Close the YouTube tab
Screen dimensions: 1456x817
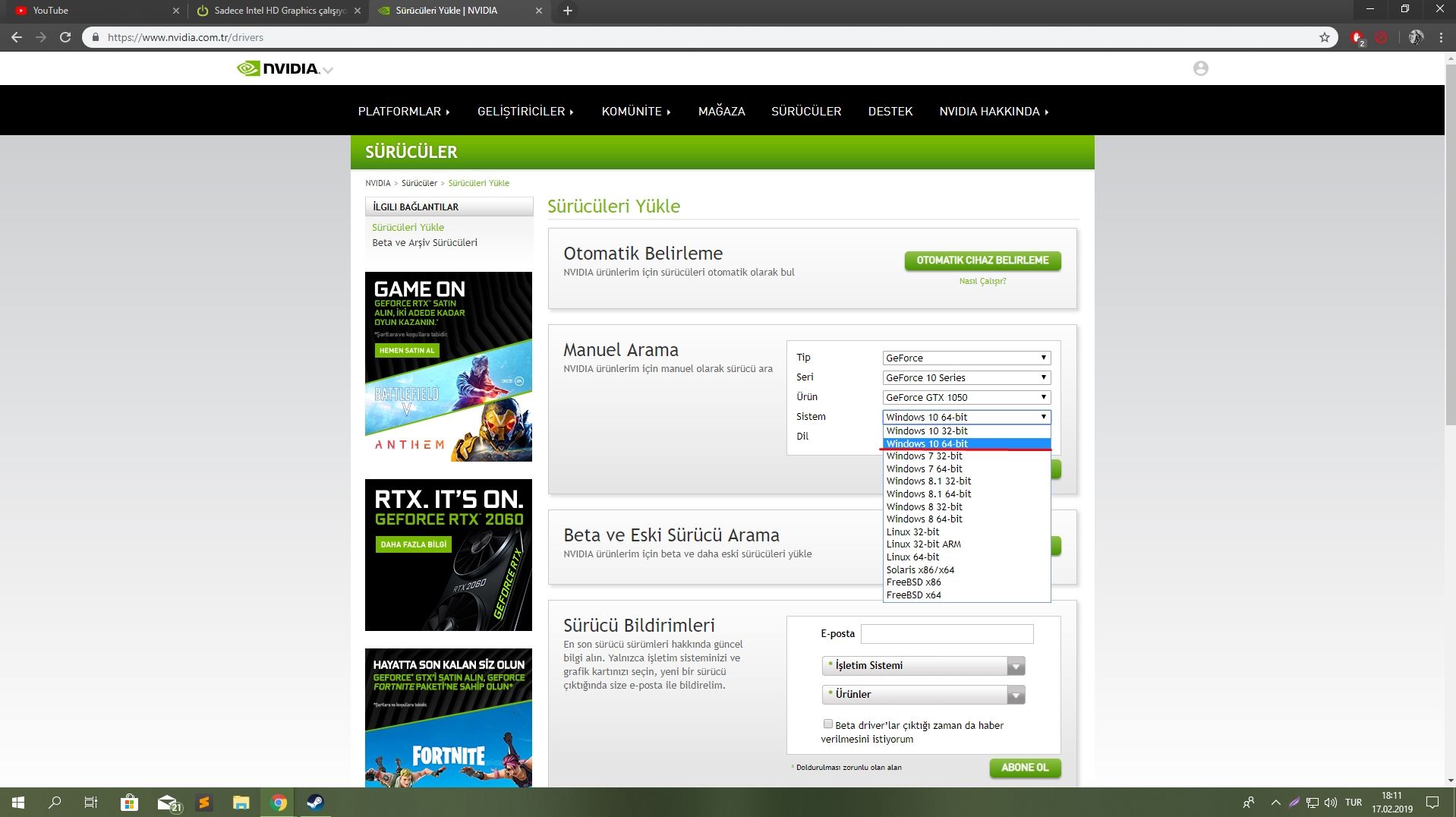(x=175, y=11)
